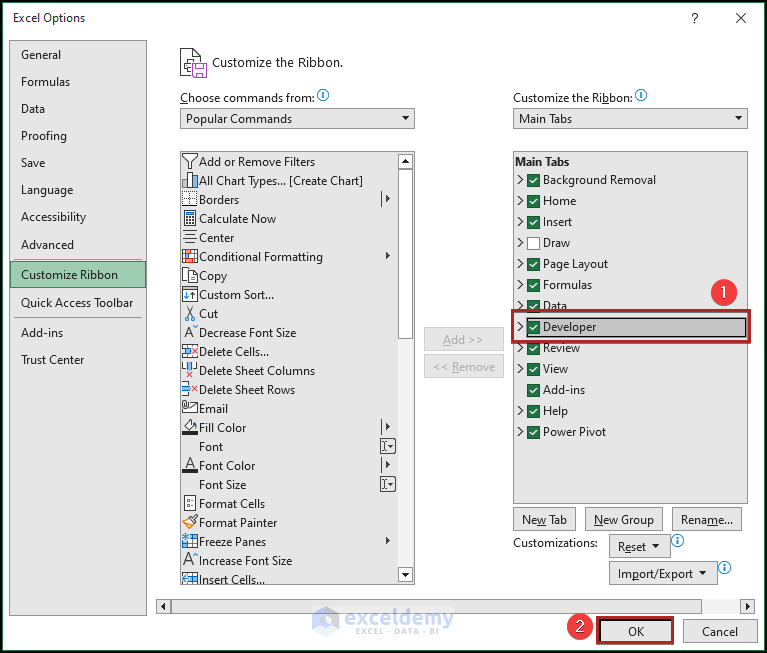Open the Reset customizations dropdown
Image resolution: width=767 pixels, height=653 pixels.
[639, 546]
